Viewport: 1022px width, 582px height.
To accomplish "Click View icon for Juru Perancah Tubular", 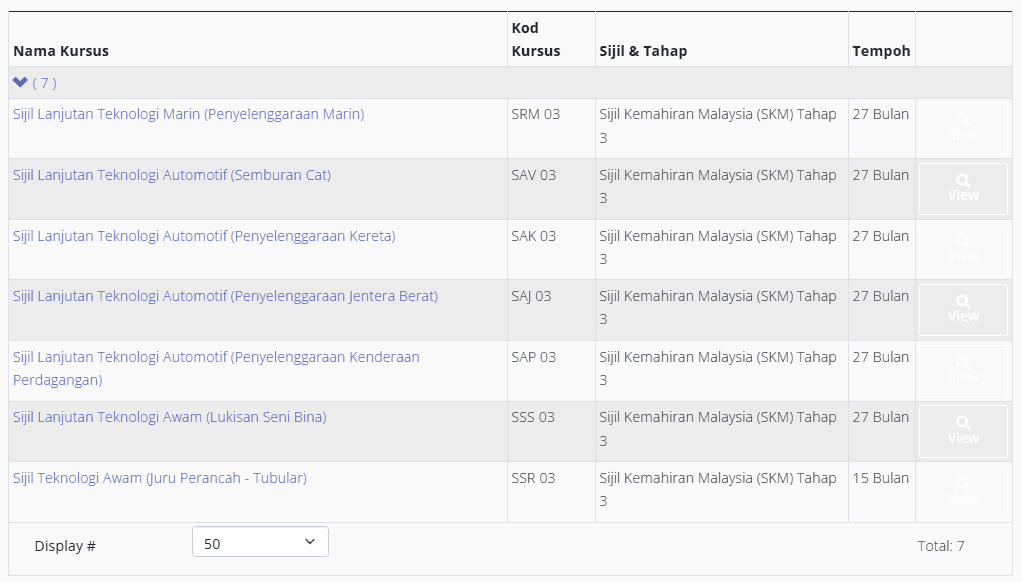I will (x=963, y=491).
